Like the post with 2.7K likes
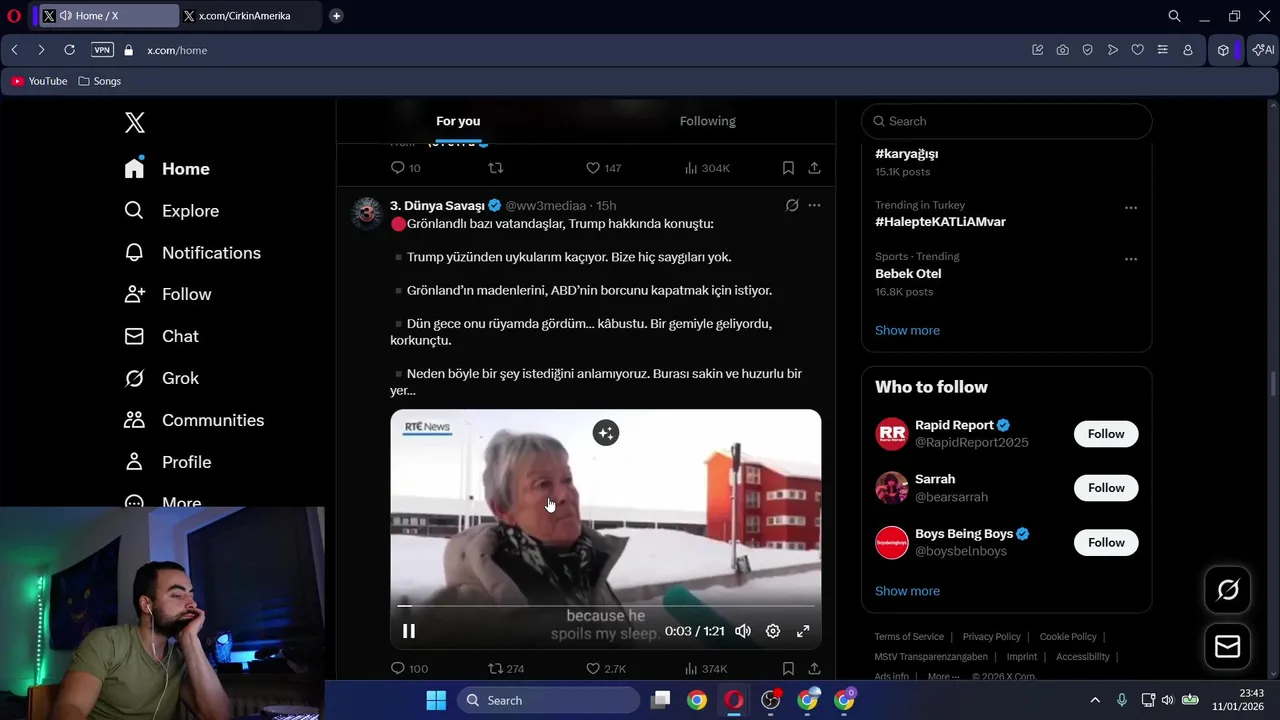This screenshot has height=720, width=1280. [605, 669]
